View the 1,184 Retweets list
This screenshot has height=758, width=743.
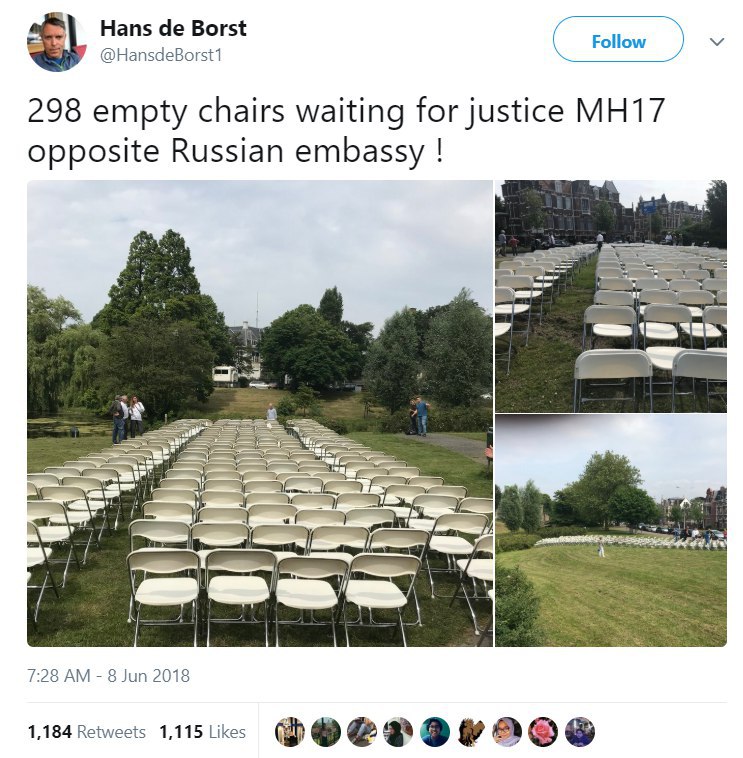pyautogui.click(x=87, y=732)
